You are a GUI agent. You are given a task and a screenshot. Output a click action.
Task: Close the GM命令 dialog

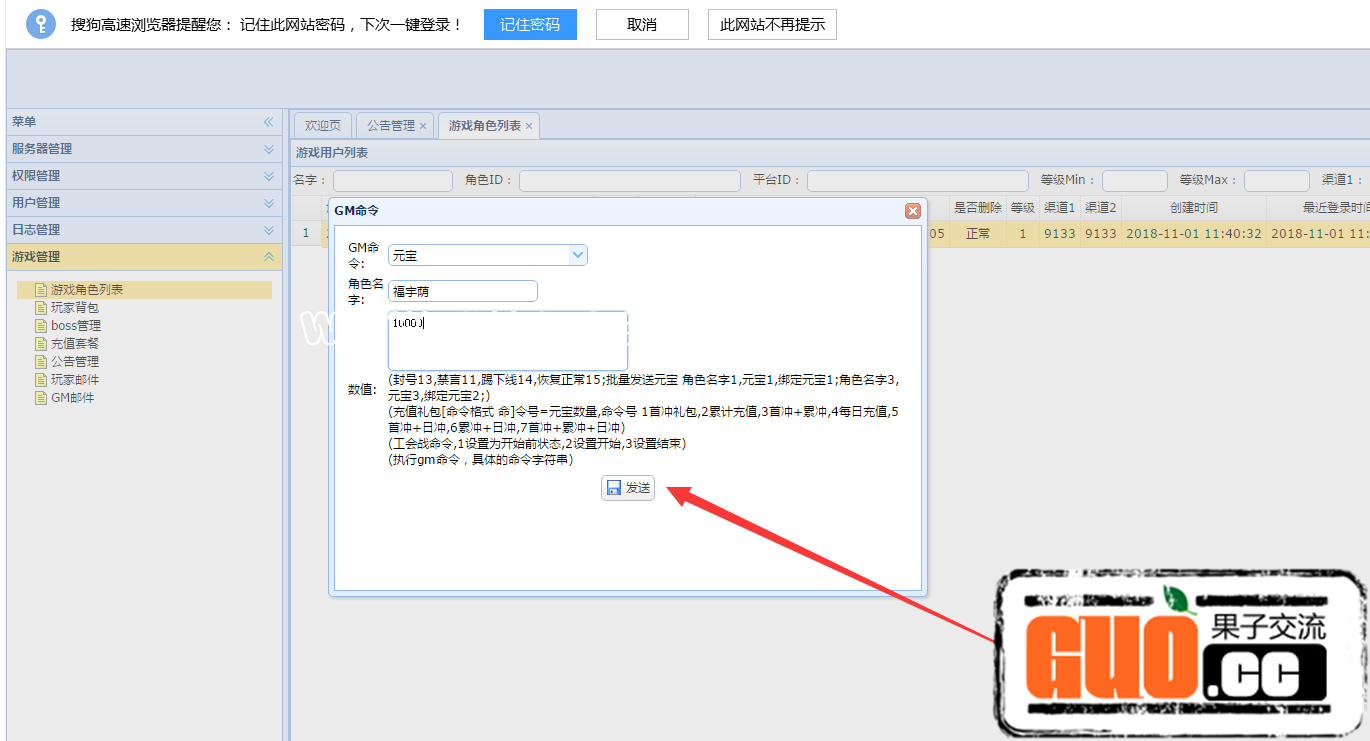tap(912, 211)
